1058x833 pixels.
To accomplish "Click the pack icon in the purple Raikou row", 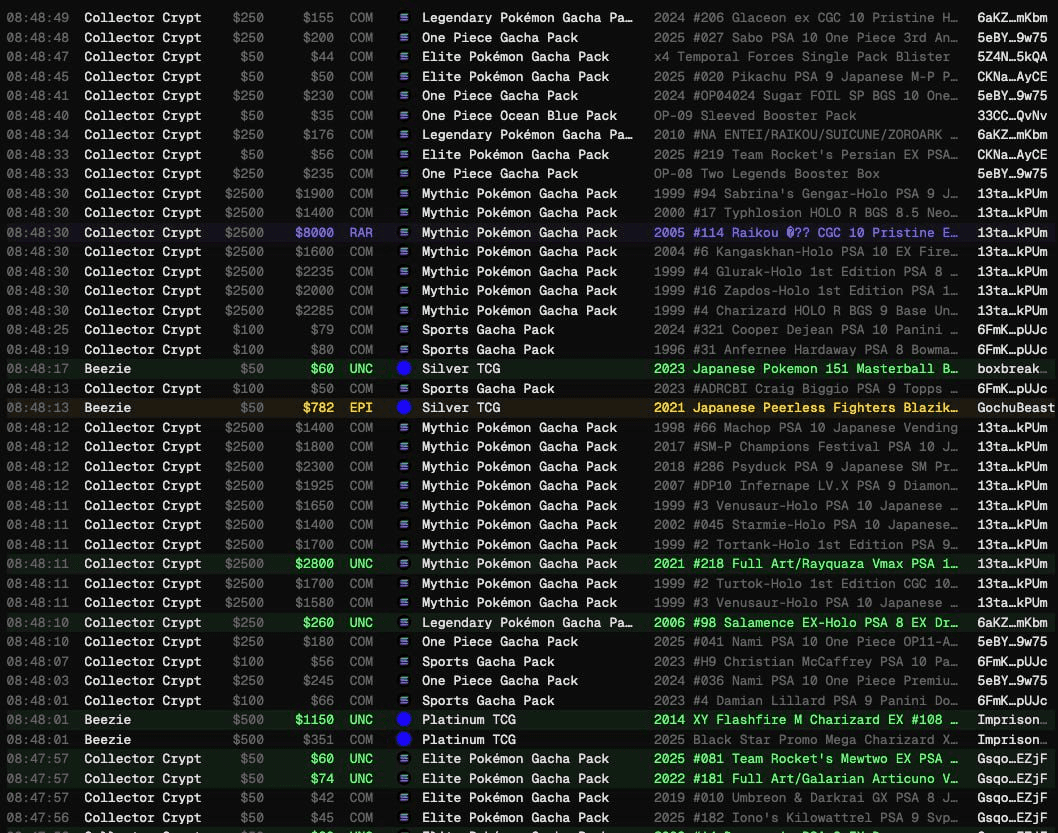I will [x=403, y=233].
